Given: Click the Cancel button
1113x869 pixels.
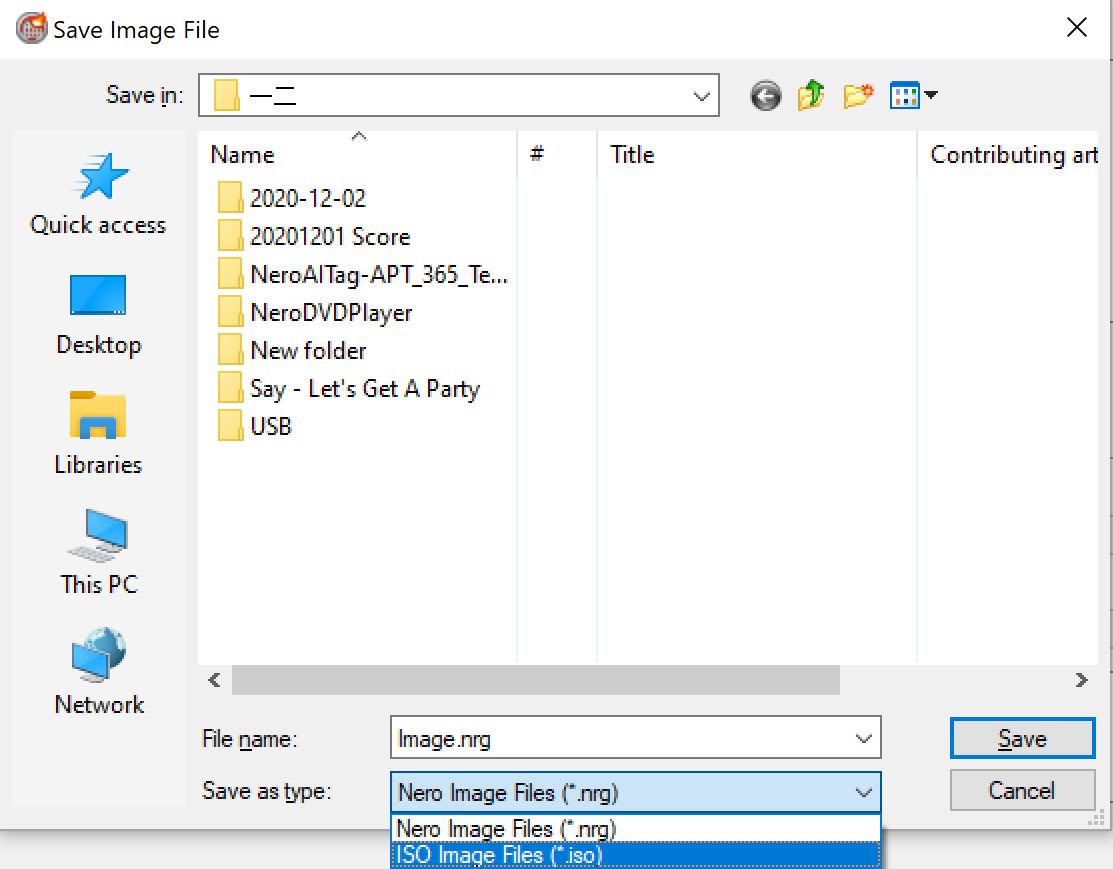Looking at the screenshot, I should click(1022, 790).
